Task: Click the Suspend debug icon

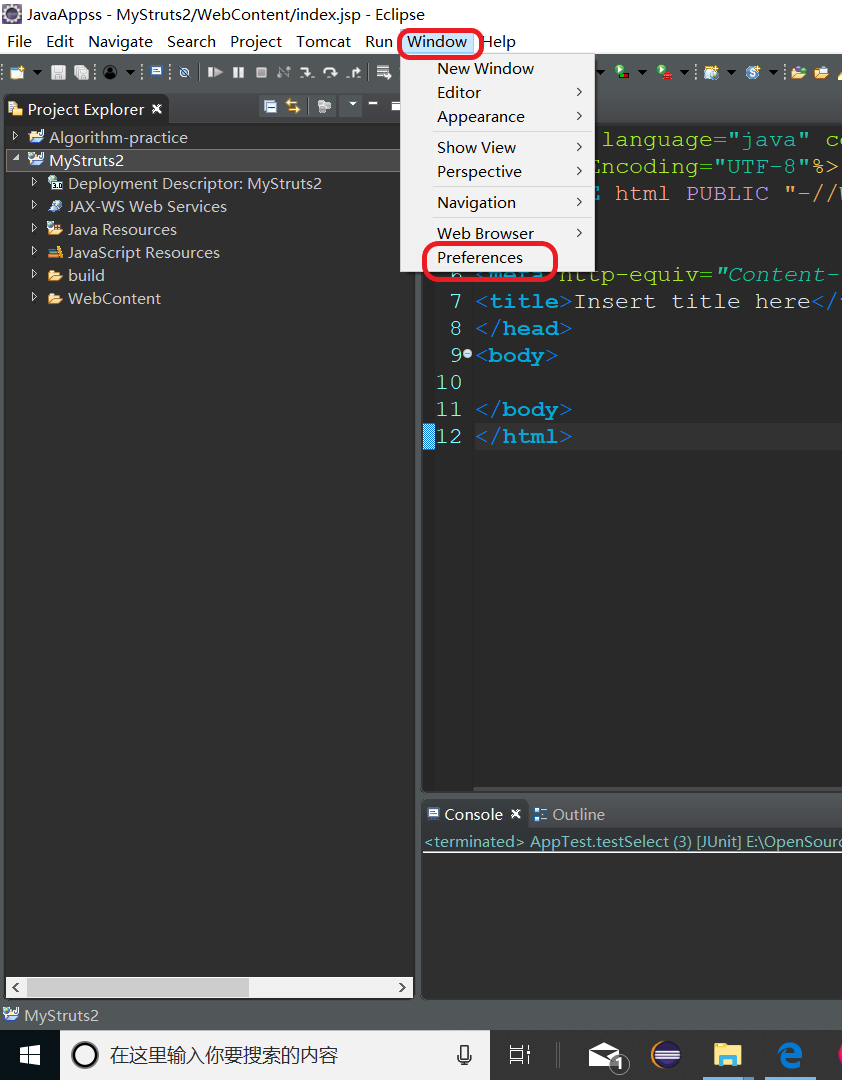Action: 238,72
